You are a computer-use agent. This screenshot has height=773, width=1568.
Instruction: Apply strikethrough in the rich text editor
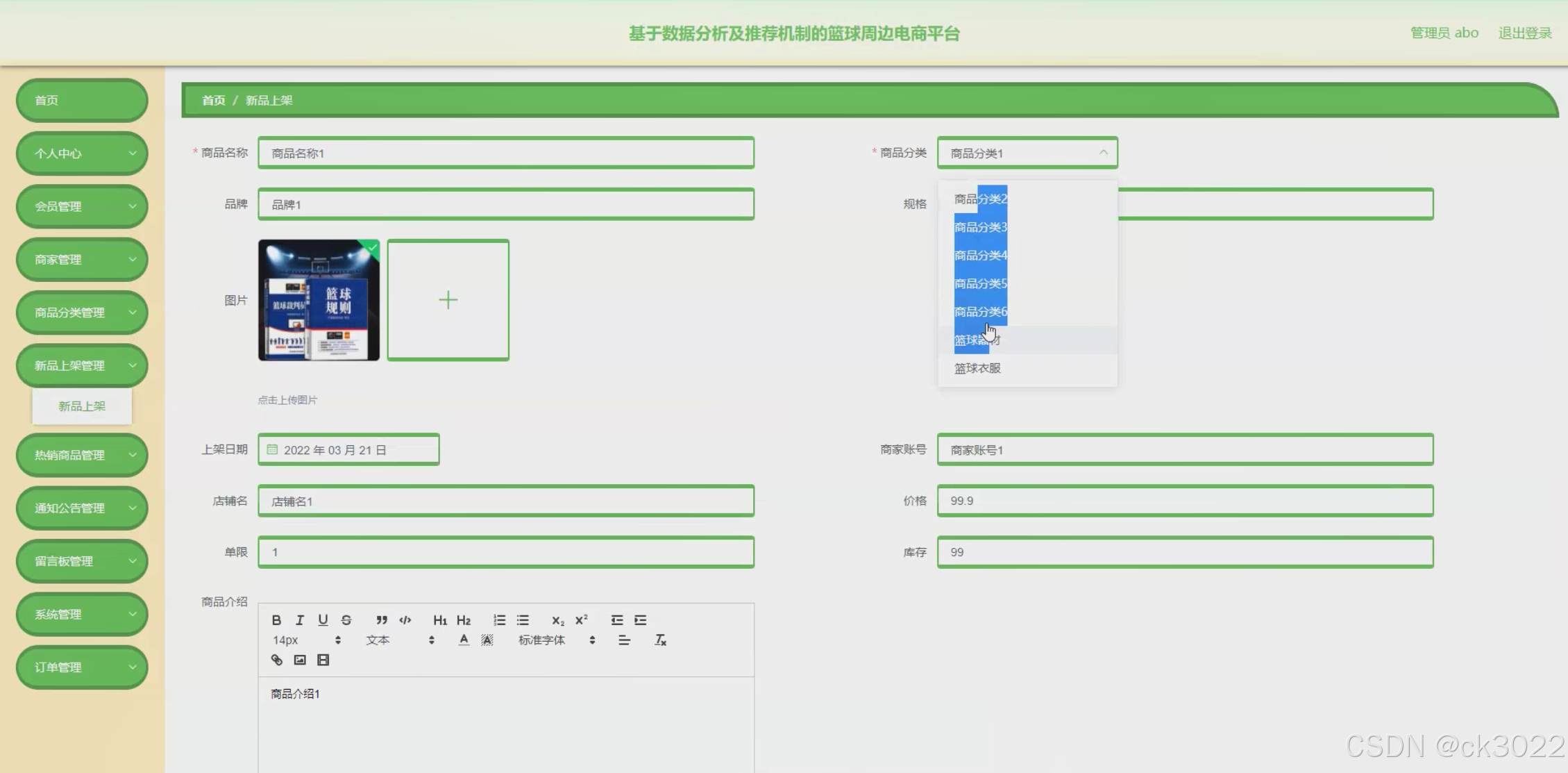(x=346, y=620)
